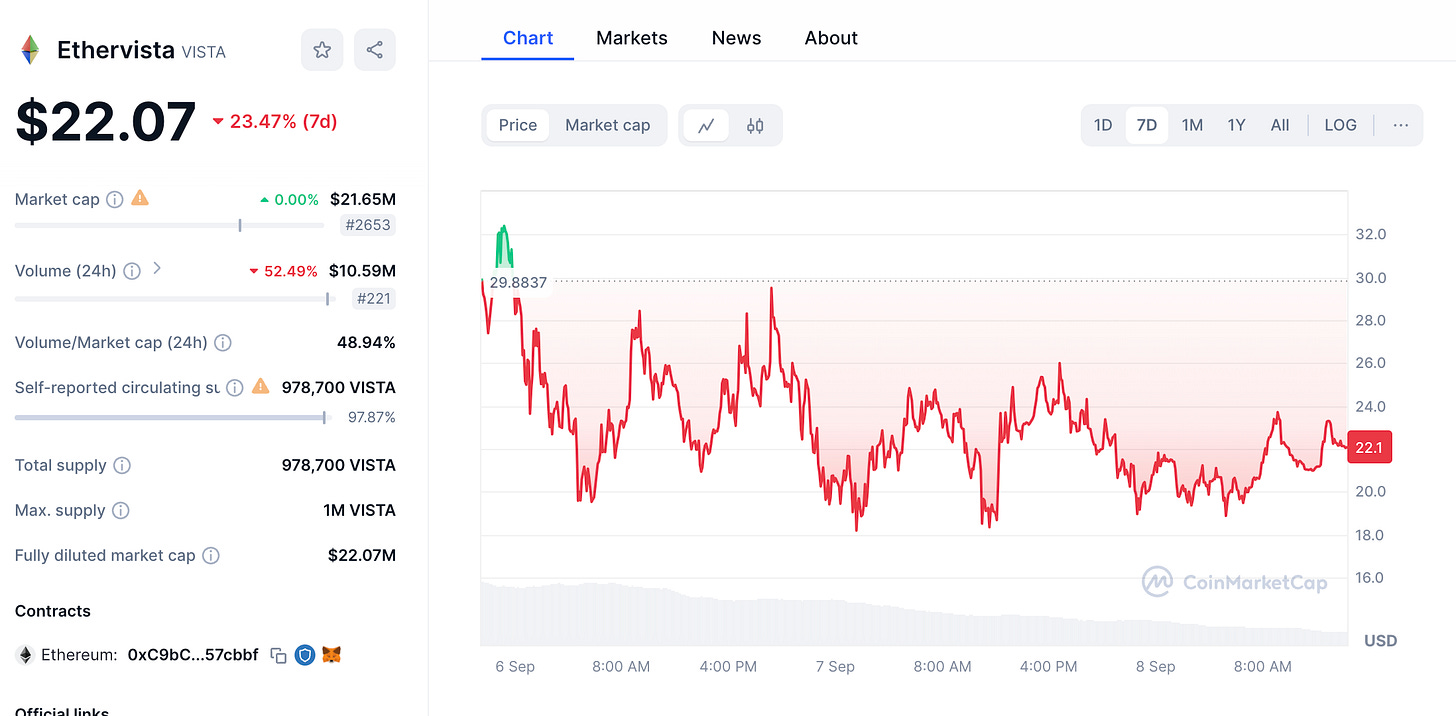The width and height of the screenshot is (1456, 716).
Task: Click the $10.59M volume value
Action: (362, 271)
